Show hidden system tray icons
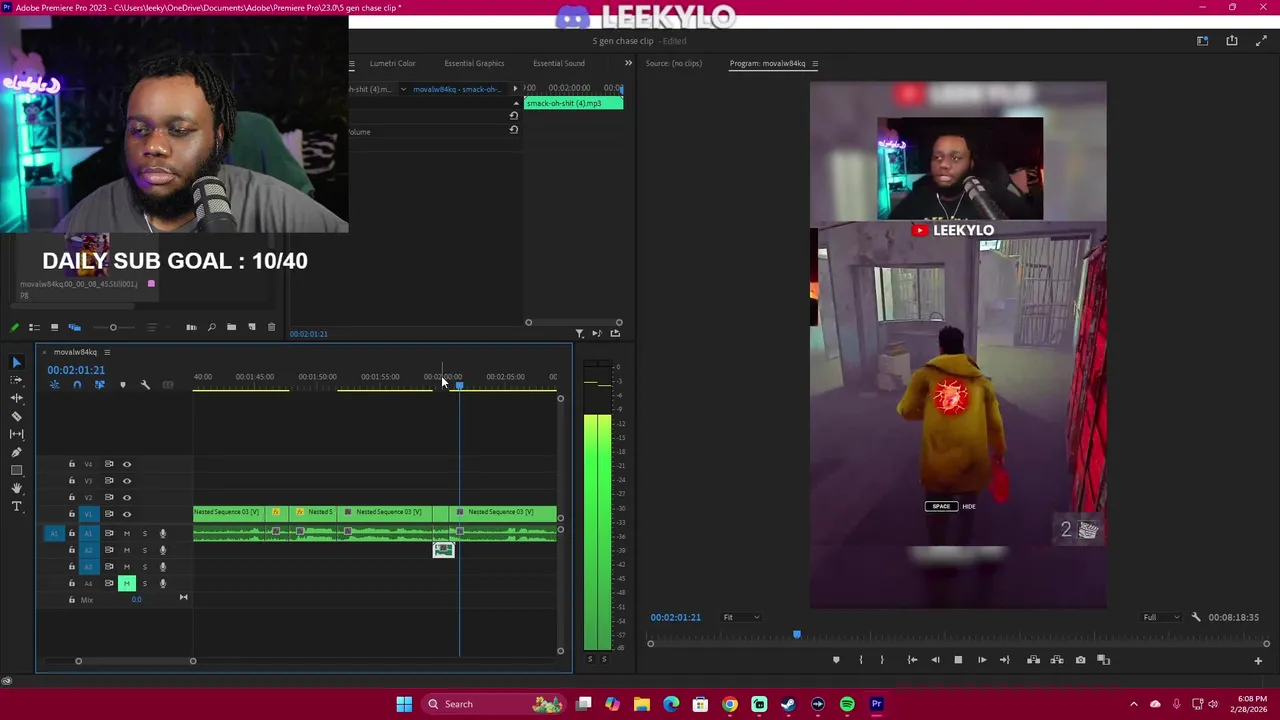This screenshot has height=720, width=1280. coord(1133,704)
